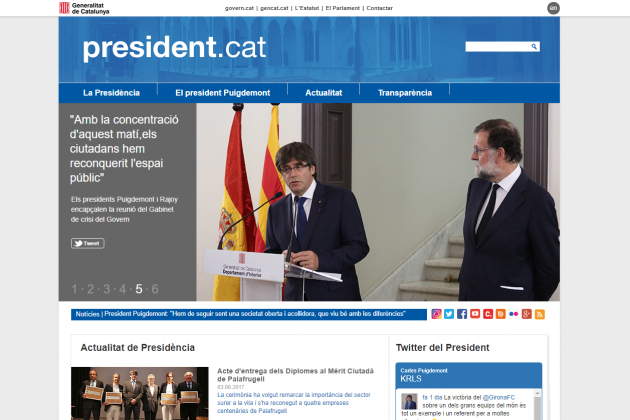
Task: Click the Puigdemont and Rajoy carousel photo
Action: pos(378,202)
